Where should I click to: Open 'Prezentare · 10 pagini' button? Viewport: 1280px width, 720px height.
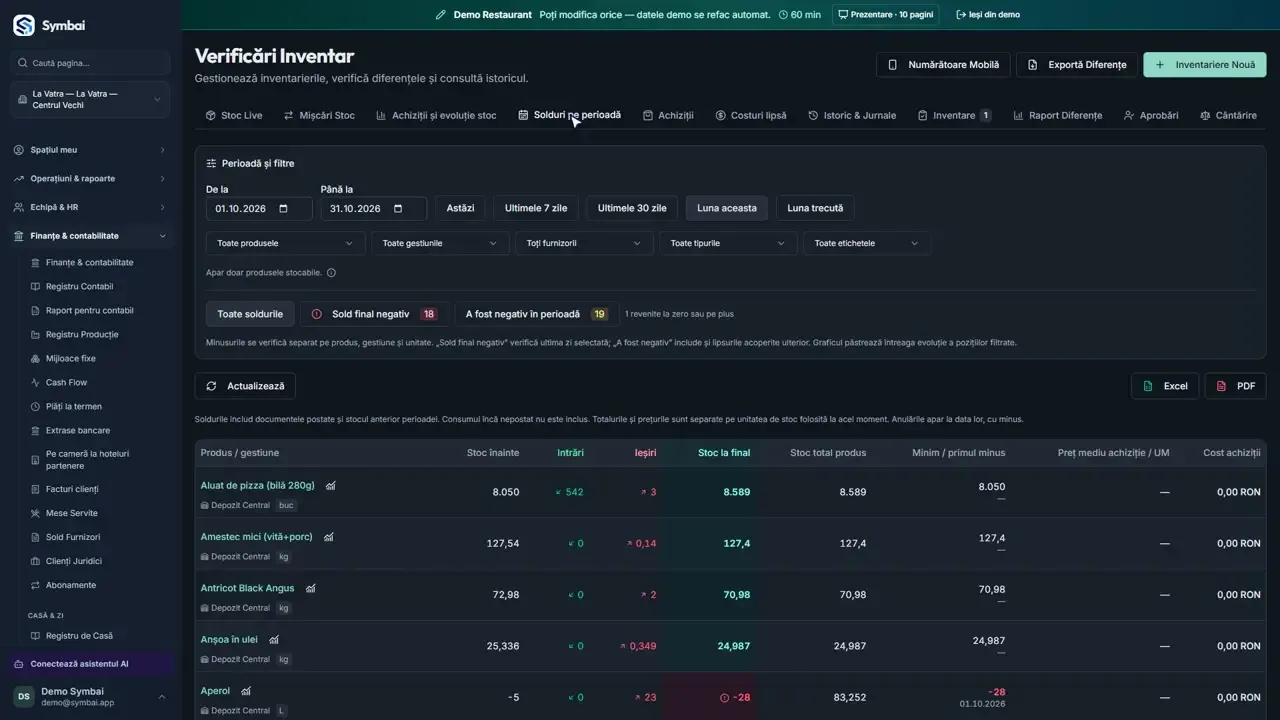tap(885, 15)
